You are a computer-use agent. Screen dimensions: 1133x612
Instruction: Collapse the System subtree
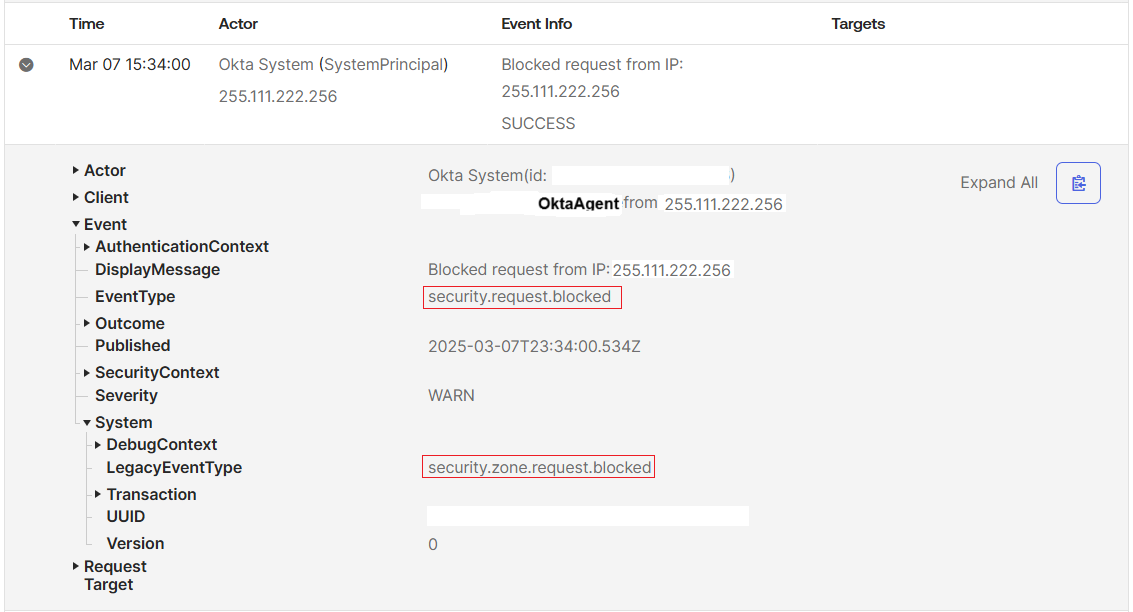coord(85,422)
